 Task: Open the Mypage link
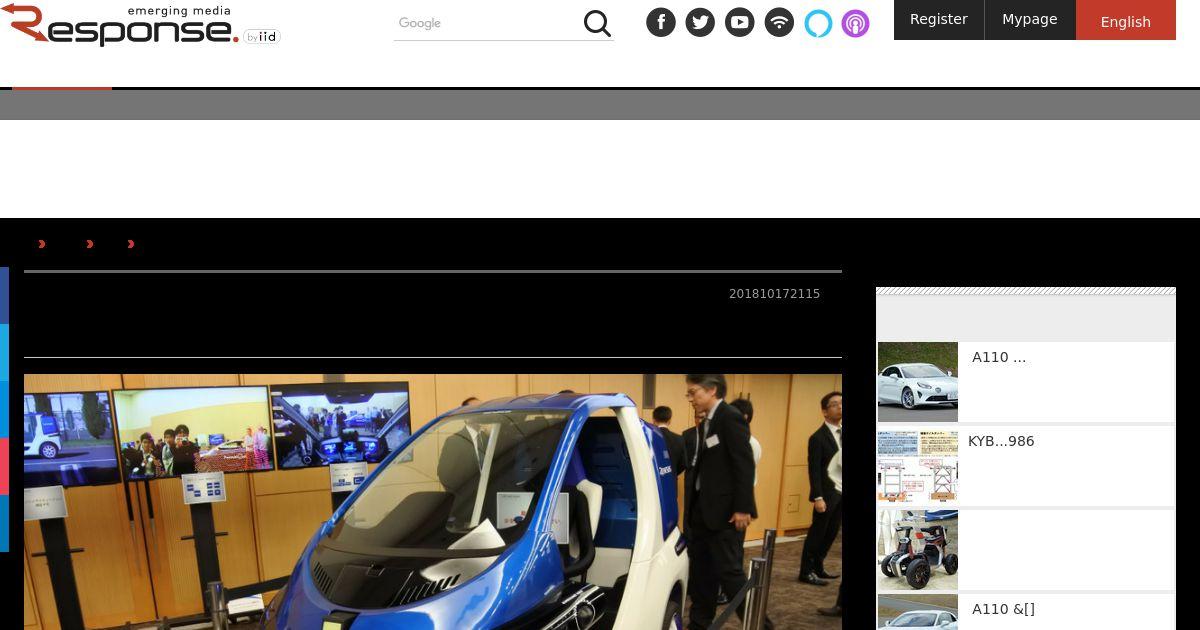[x=1030, y=20]
